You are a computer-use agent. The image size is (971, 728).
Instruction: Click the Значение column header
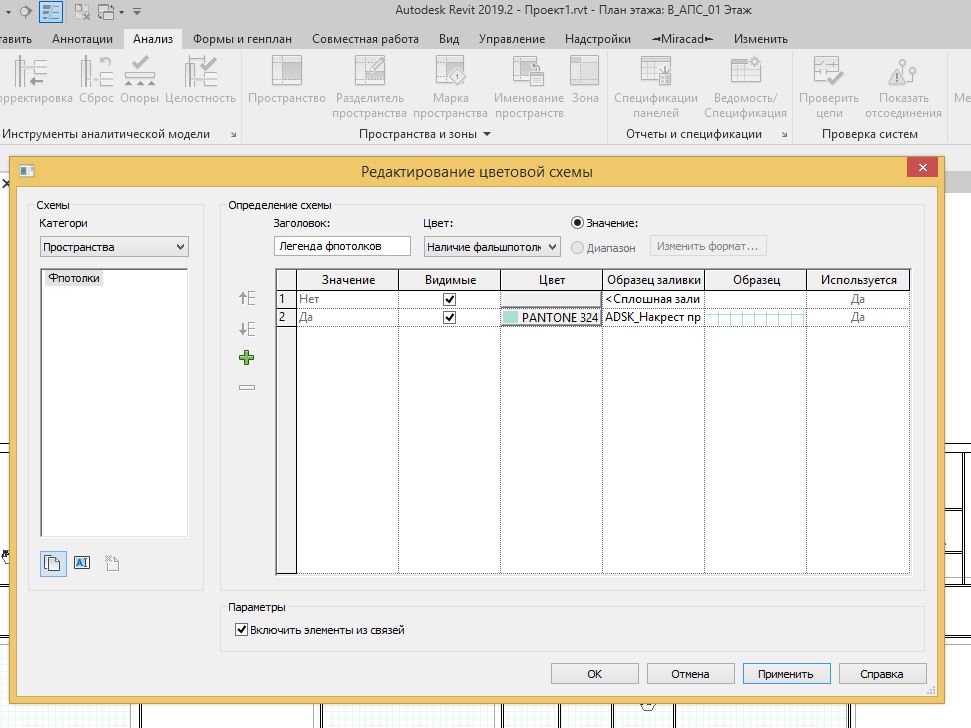coord(347,280)
